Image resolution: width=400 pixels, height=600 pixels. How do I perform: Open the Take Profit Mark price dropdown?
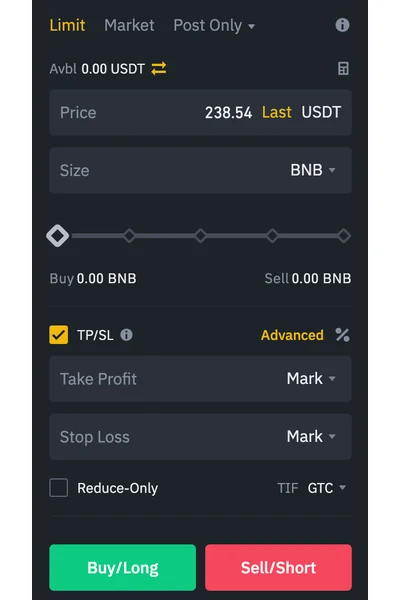pos(311,379)
